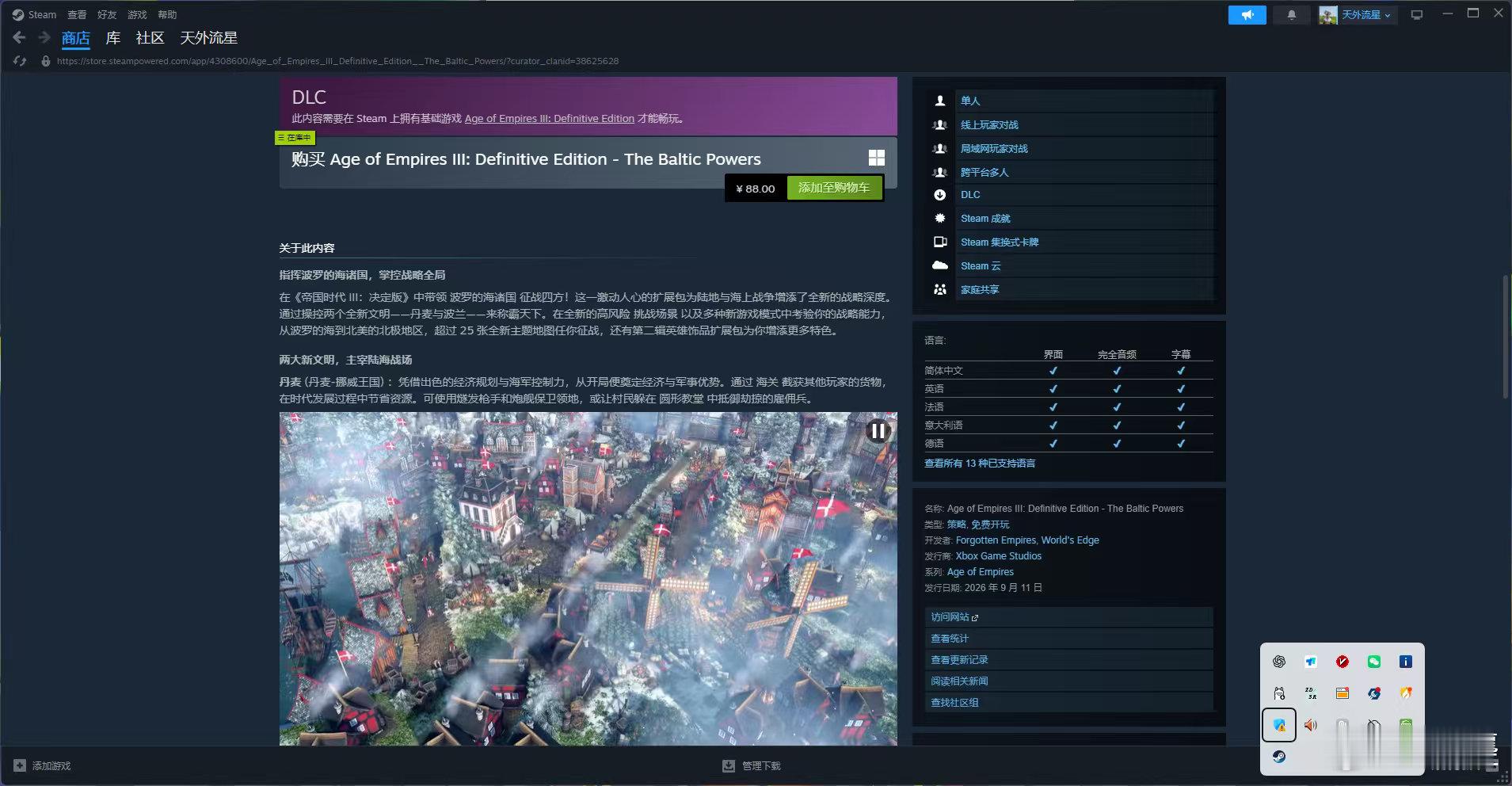This screenshot has height=786, width=1512.
Task: Click the Steam icon in system tray
Action: point(1279,756)
